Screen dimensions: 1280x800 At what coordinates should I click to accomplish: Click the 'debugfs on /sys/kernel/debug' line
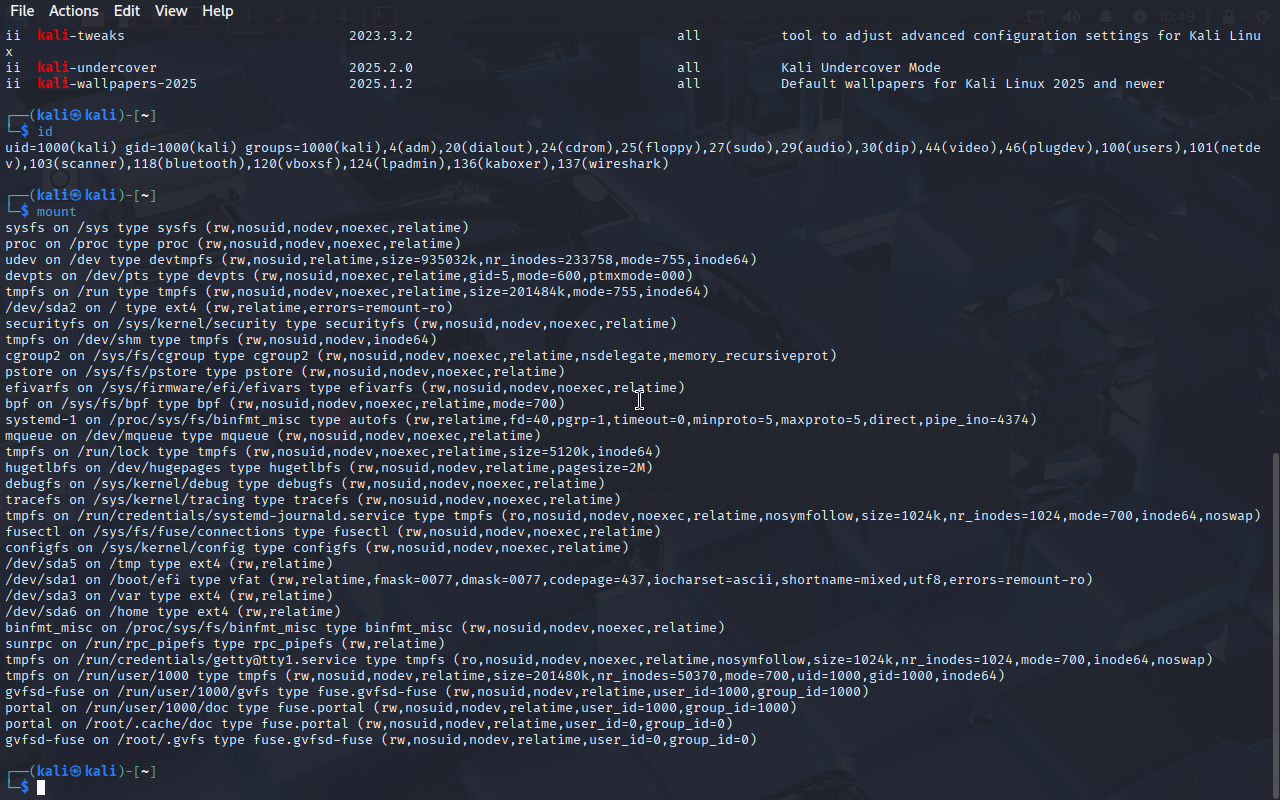tap(305, 483)
